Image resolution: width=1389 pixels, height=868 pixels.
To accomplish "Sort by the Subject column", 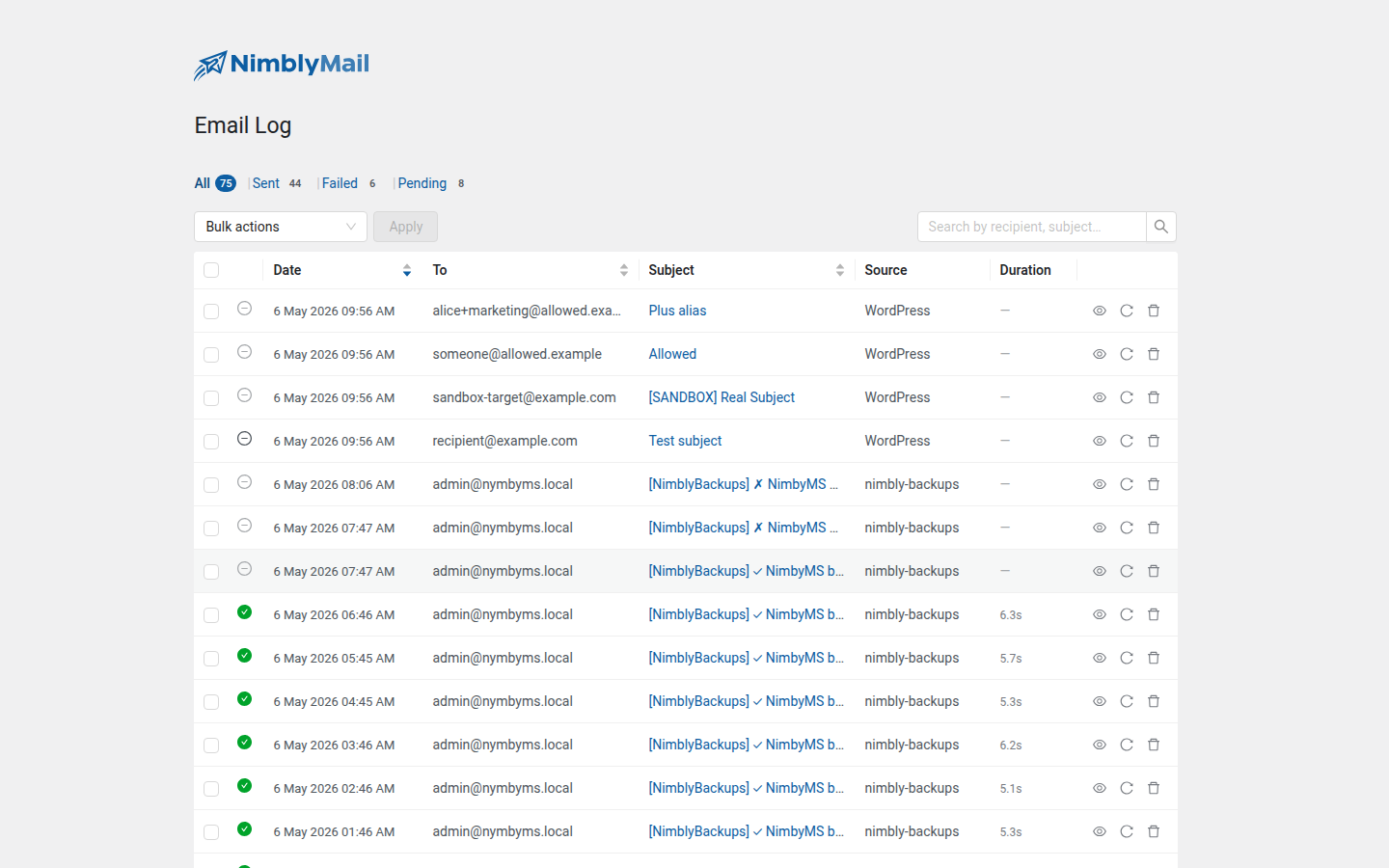I will click(x=747, y=270).
